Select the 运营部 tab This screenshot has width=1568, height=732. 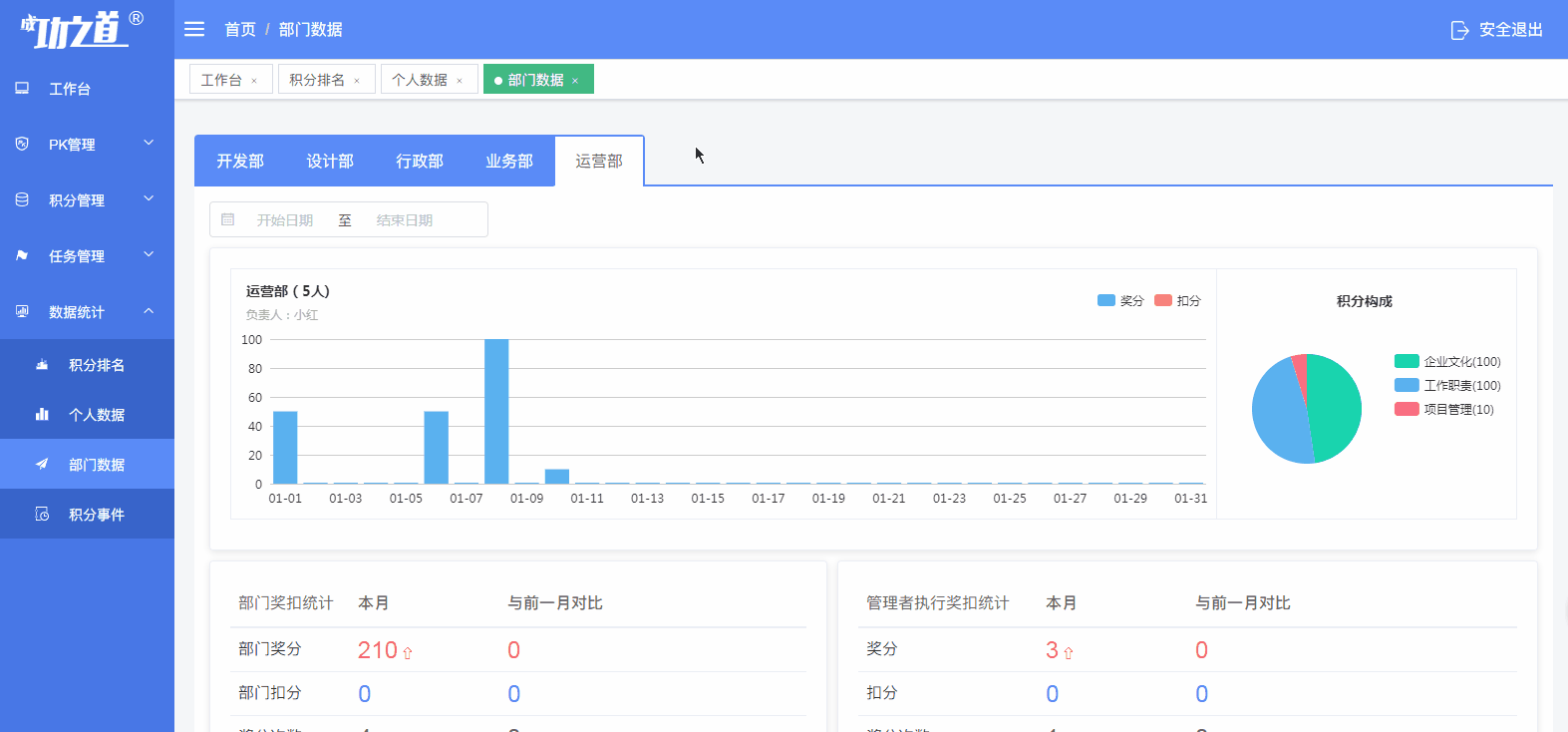point(599,161)
